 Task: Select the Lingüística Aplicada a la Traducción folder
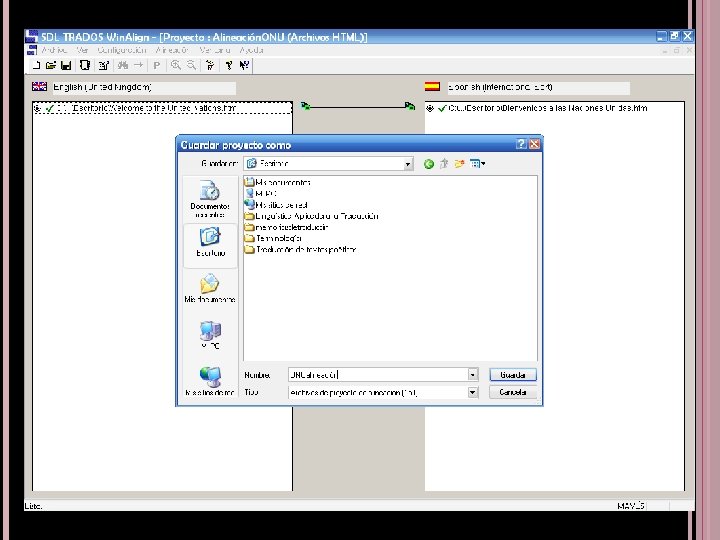tap(311, 216)
